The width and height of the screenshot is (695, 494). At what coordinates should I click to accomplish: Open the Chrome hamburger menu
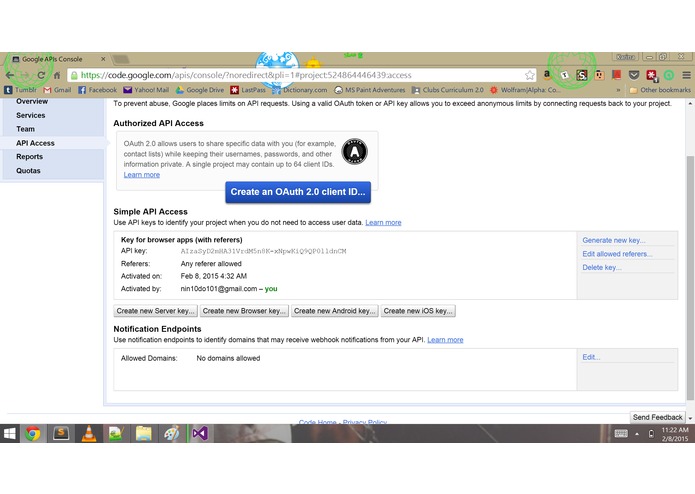[686, 75]
